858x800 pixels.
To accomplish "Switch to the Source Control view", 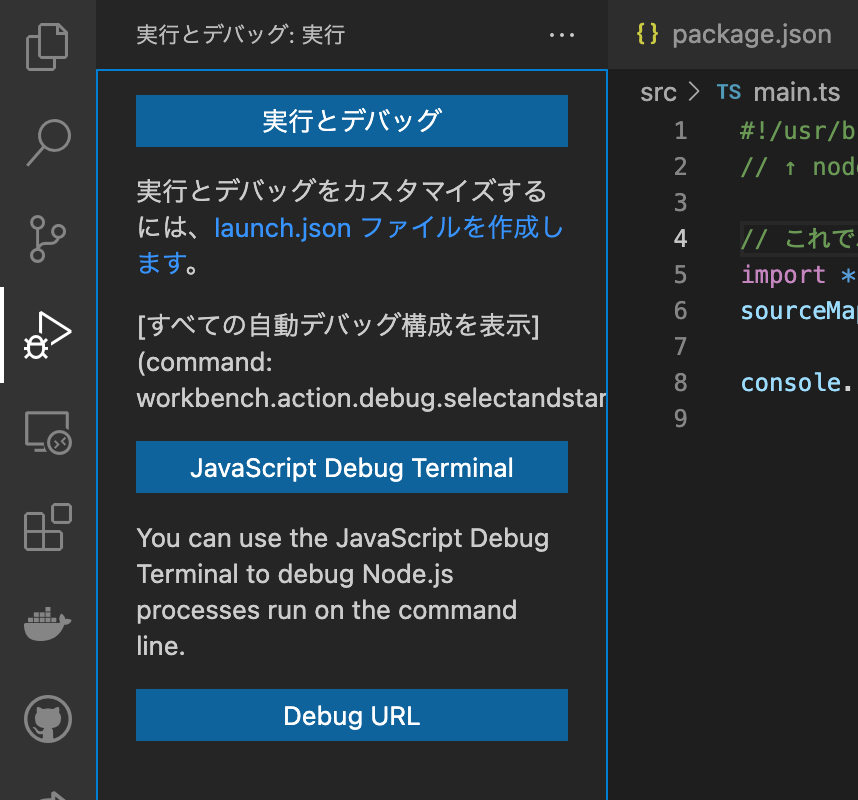I will tap(47, 239).
